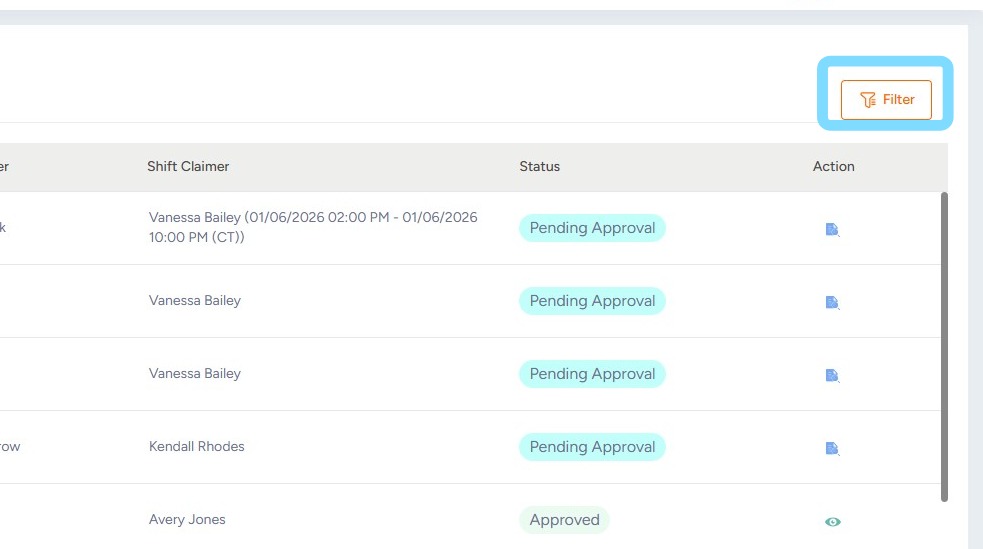This screenshot has height=549, width=983.
Task: Open review icon for third Vanessa Bailey row
Action: pos(832,375)
